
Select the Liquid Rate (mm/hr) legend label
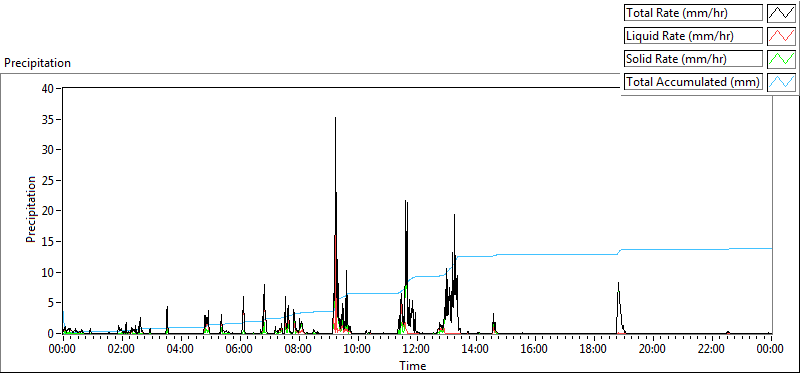(x=693, y=36)
